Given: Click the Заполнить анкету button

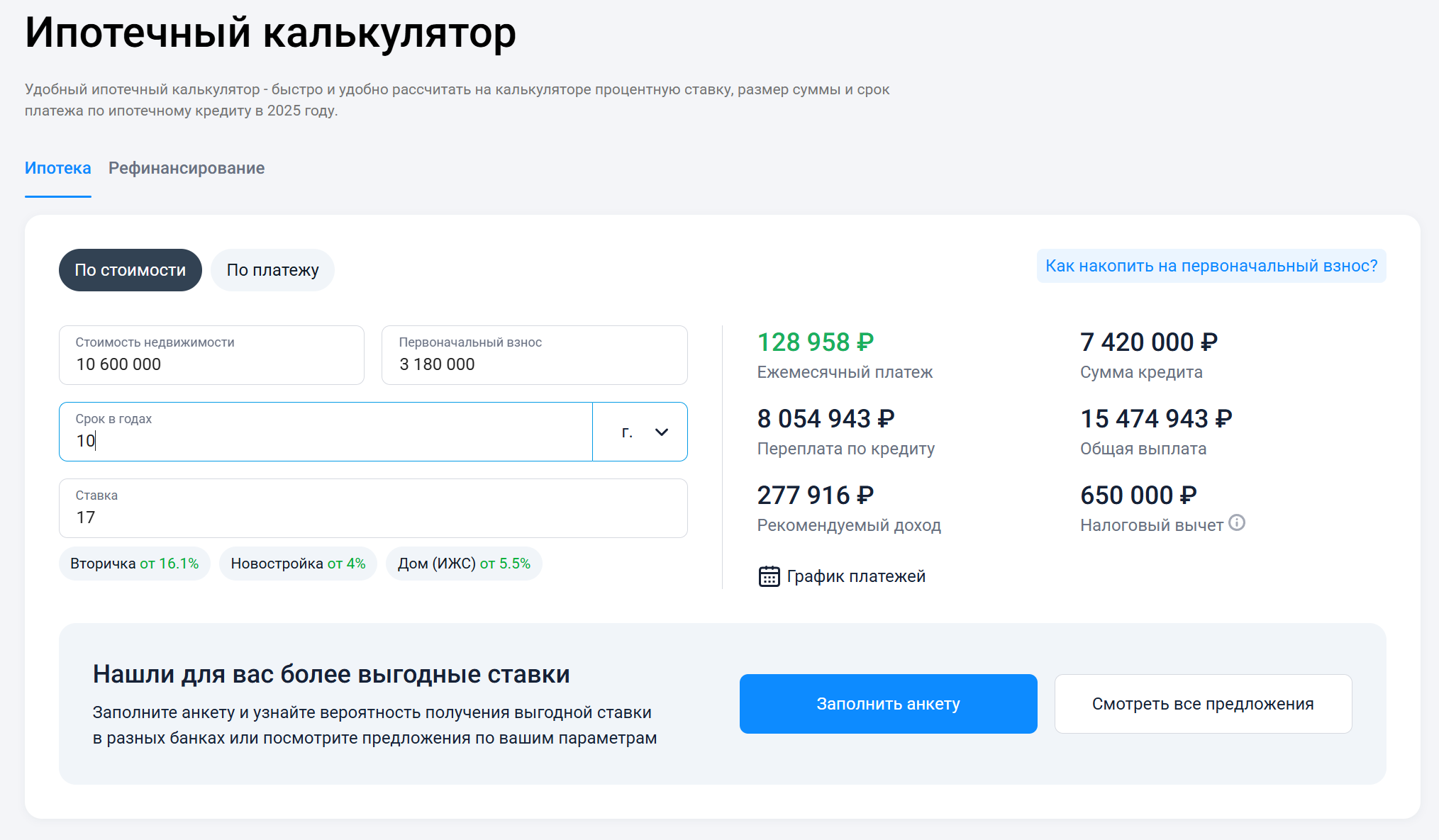Looking at the screenshot, I should pyautogui.click(x=888, y=704).
